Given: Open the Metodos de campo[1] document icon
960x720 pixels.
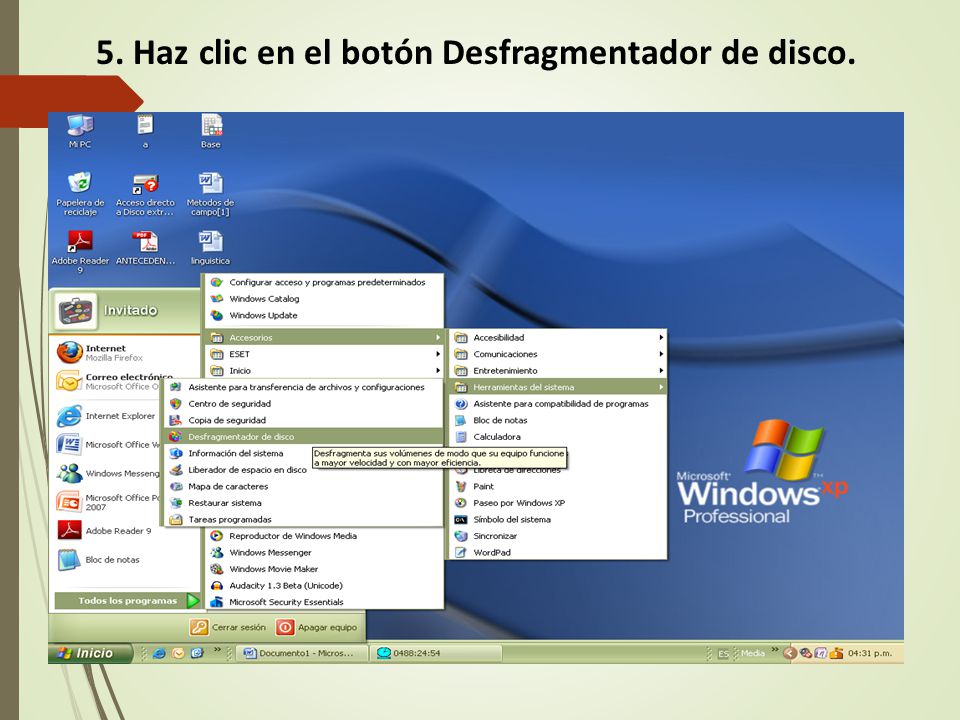Looking at the screenshot, I should 210,193.
